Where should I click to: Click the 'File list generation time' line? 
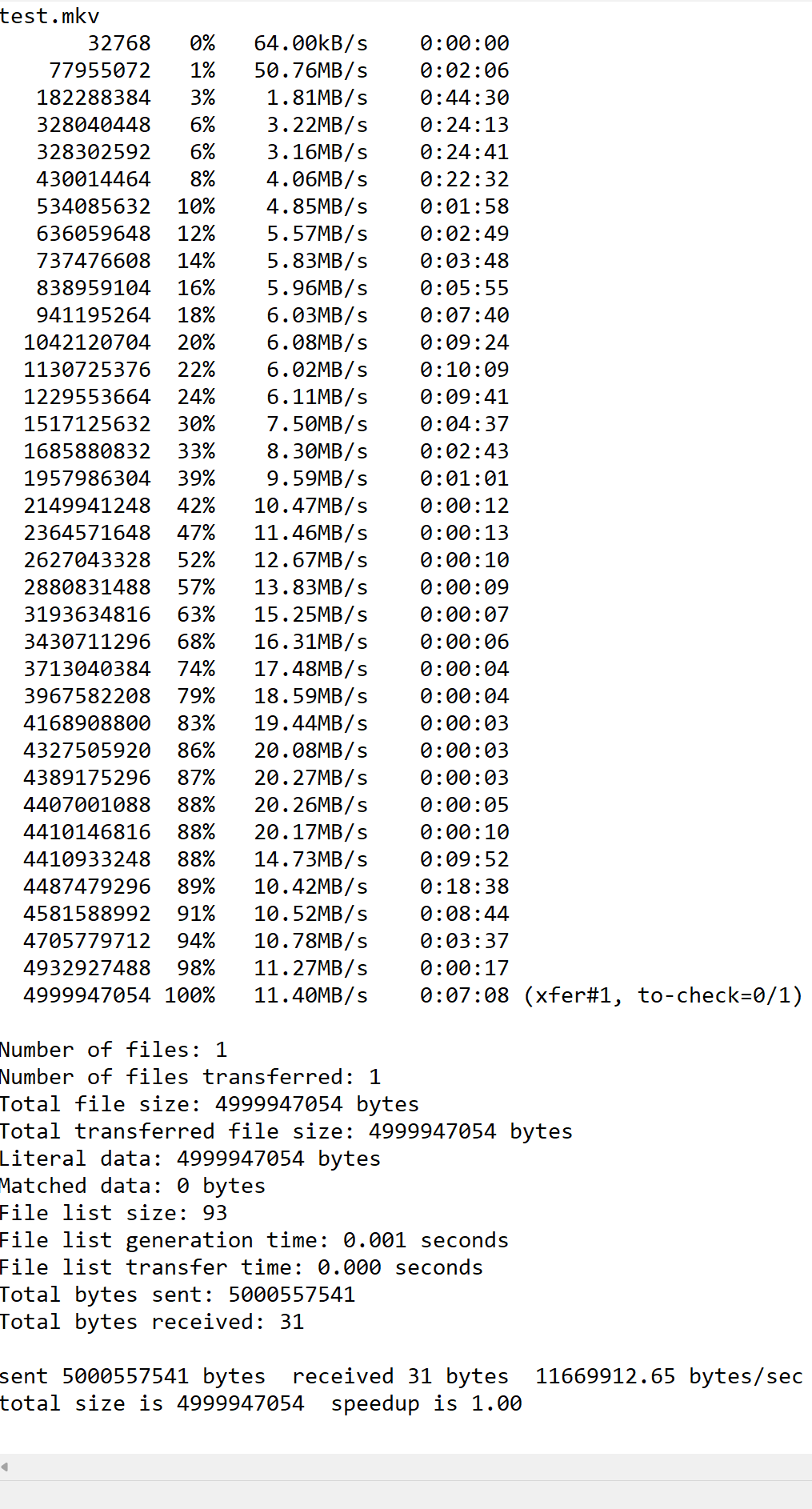pos(254,1240)
